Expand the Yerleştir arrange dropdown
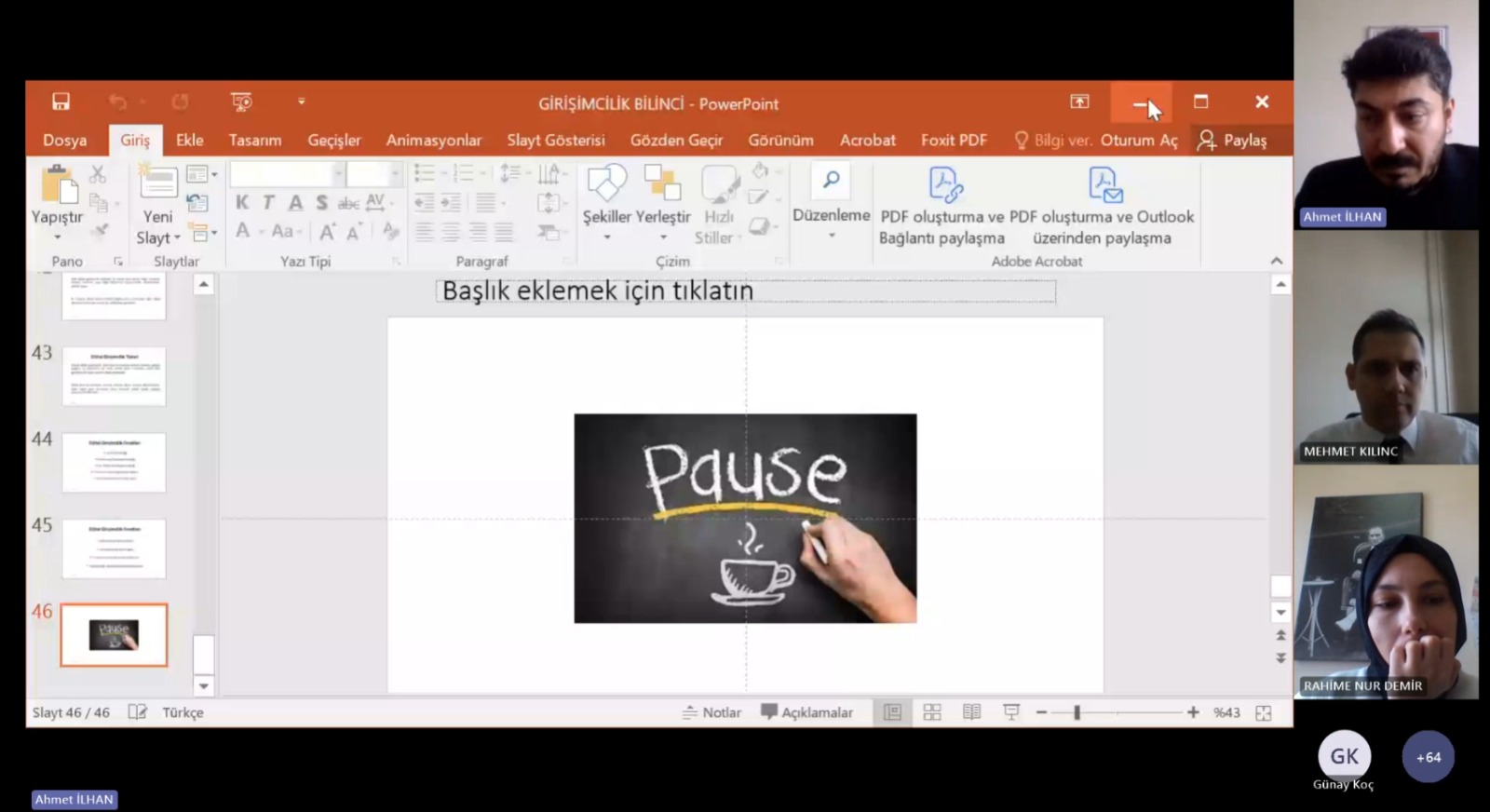The image size is (1490, 812). tap(663, 237)
